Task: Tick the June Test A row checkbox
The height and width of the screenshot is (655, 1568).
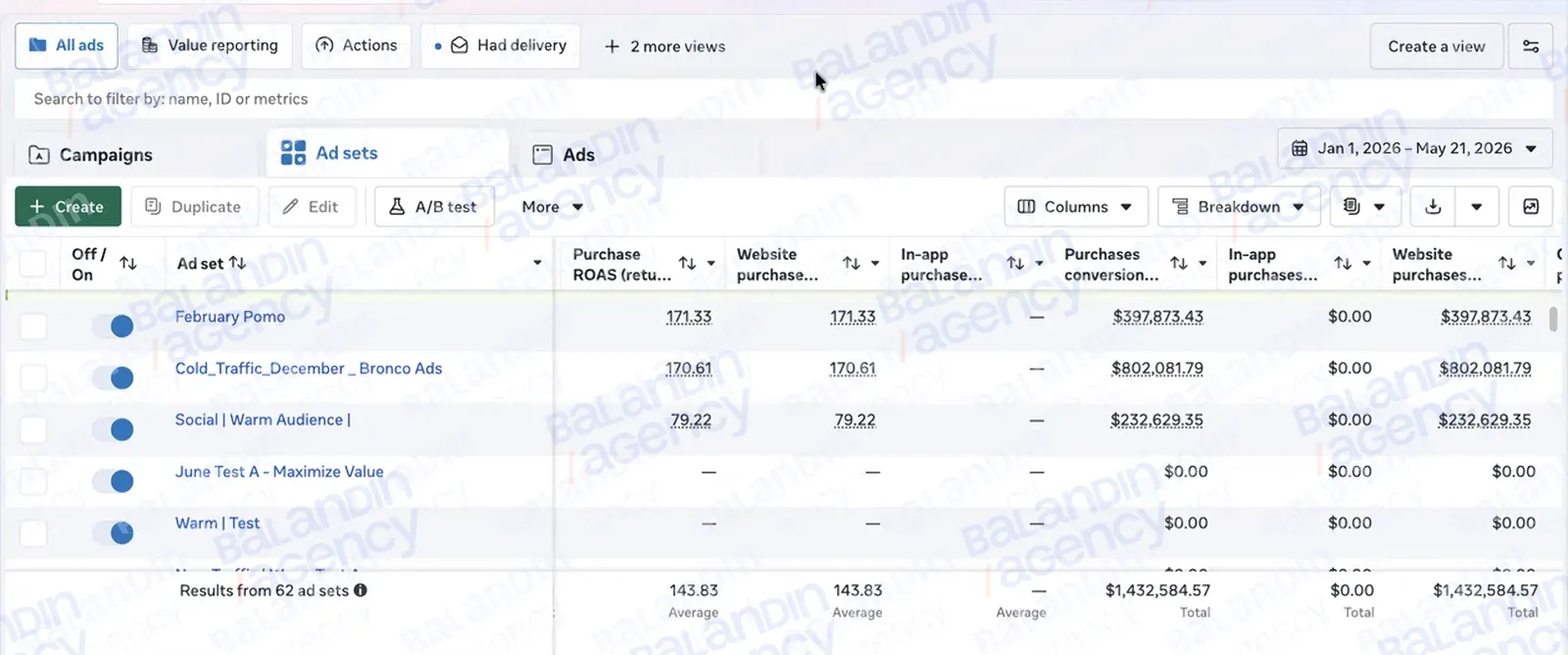Action: pos(33,480)
